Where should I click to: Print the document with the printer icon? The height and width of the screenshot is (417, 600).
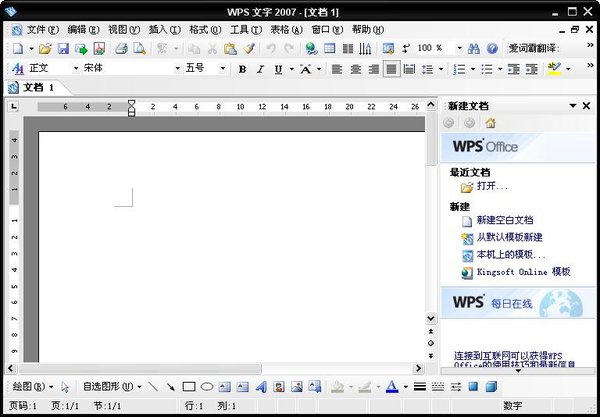(x=122, y=49)
